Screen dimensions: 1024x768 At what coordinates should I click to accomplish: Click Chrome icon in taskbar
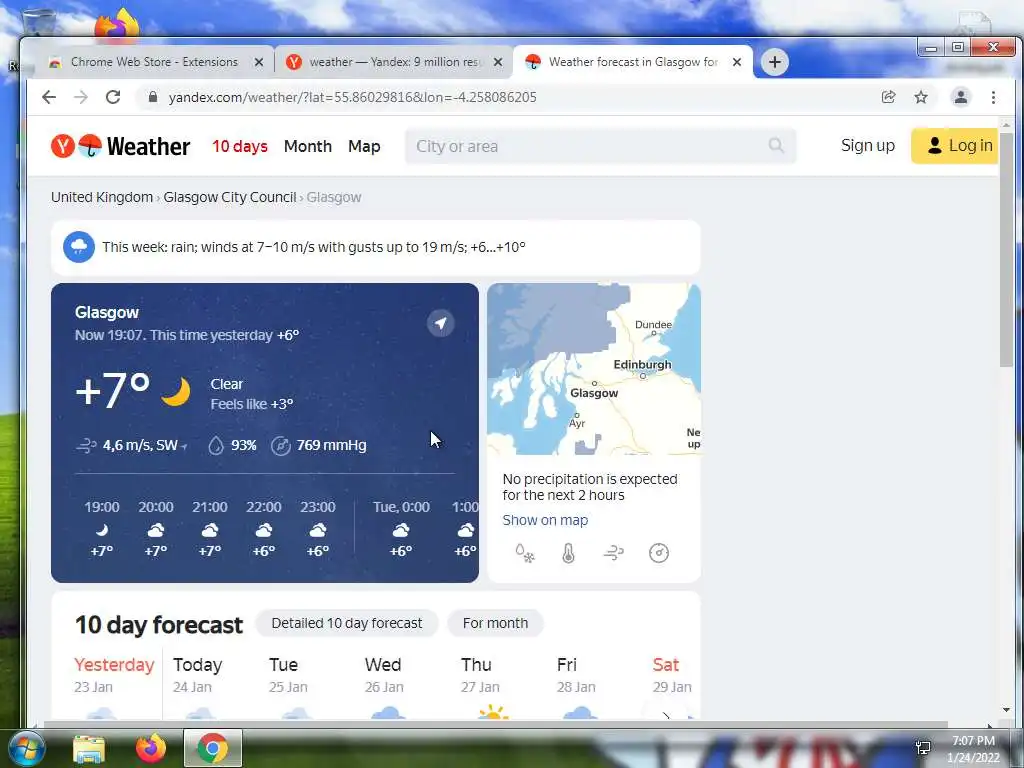click(212, 748)
